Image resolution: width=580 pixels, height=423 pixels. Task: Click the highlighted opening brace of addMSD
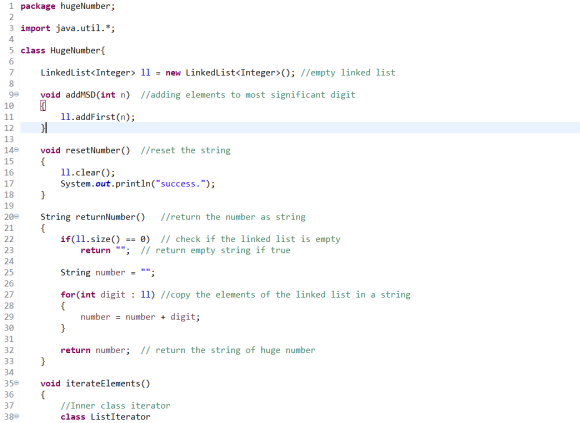(43, 106)
